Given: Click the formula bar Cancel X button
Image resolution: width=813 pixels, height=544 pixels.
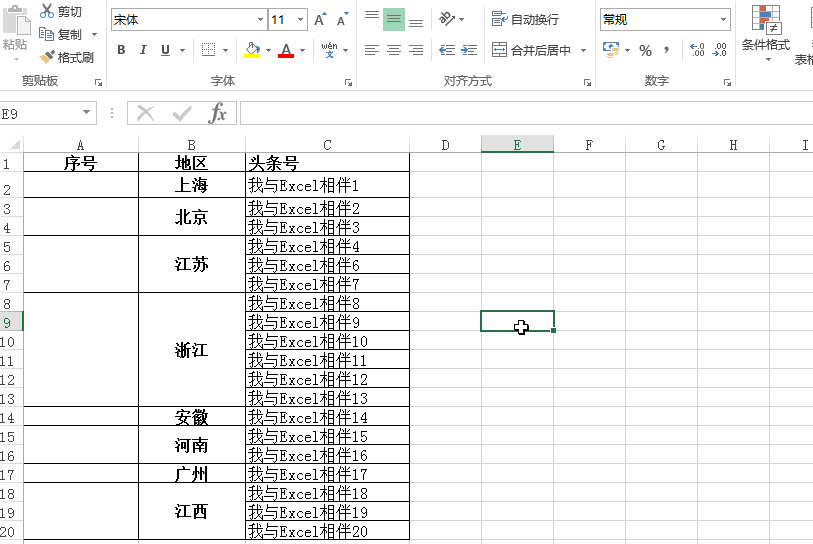Looking at the screenshot, I should coord(146,113).
